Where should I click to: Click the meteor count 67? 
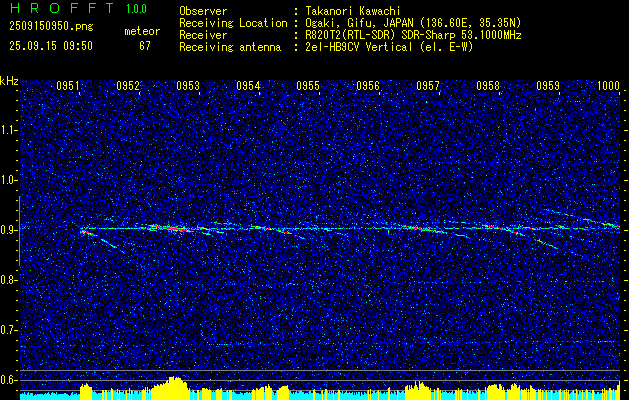coord(145,46)
